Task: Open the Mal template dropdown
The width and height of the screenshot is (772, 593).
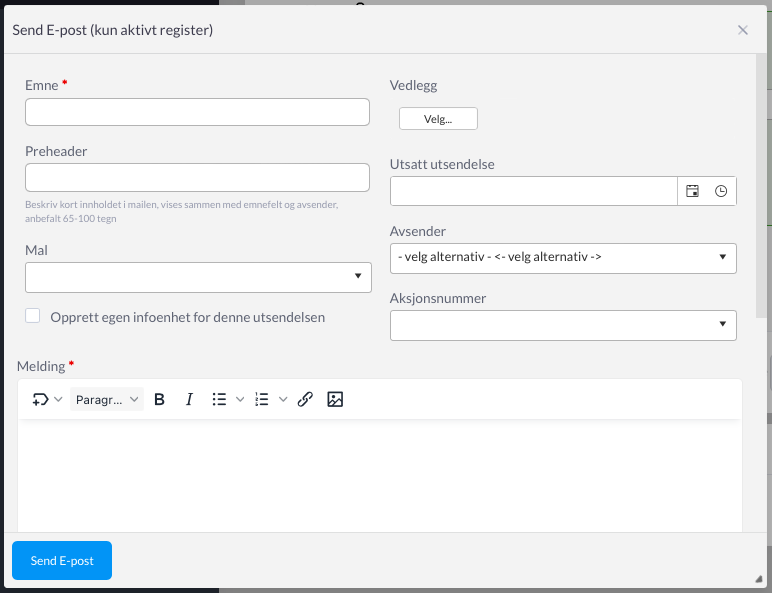Action: click(198, 277)
